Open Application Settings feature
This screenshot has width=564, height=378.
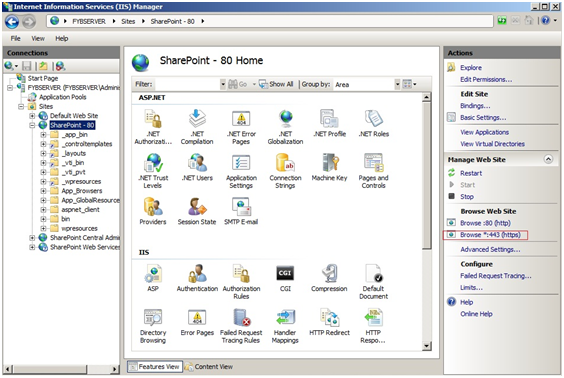tap(241, 171)
